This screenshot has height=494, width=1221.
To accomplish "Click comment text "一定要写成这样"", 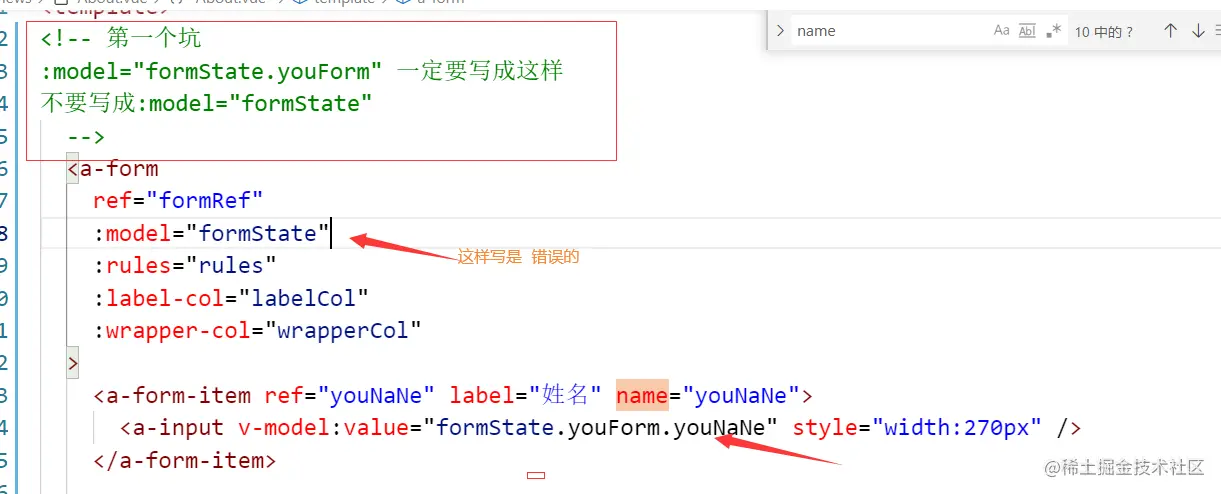I will 480,71.
